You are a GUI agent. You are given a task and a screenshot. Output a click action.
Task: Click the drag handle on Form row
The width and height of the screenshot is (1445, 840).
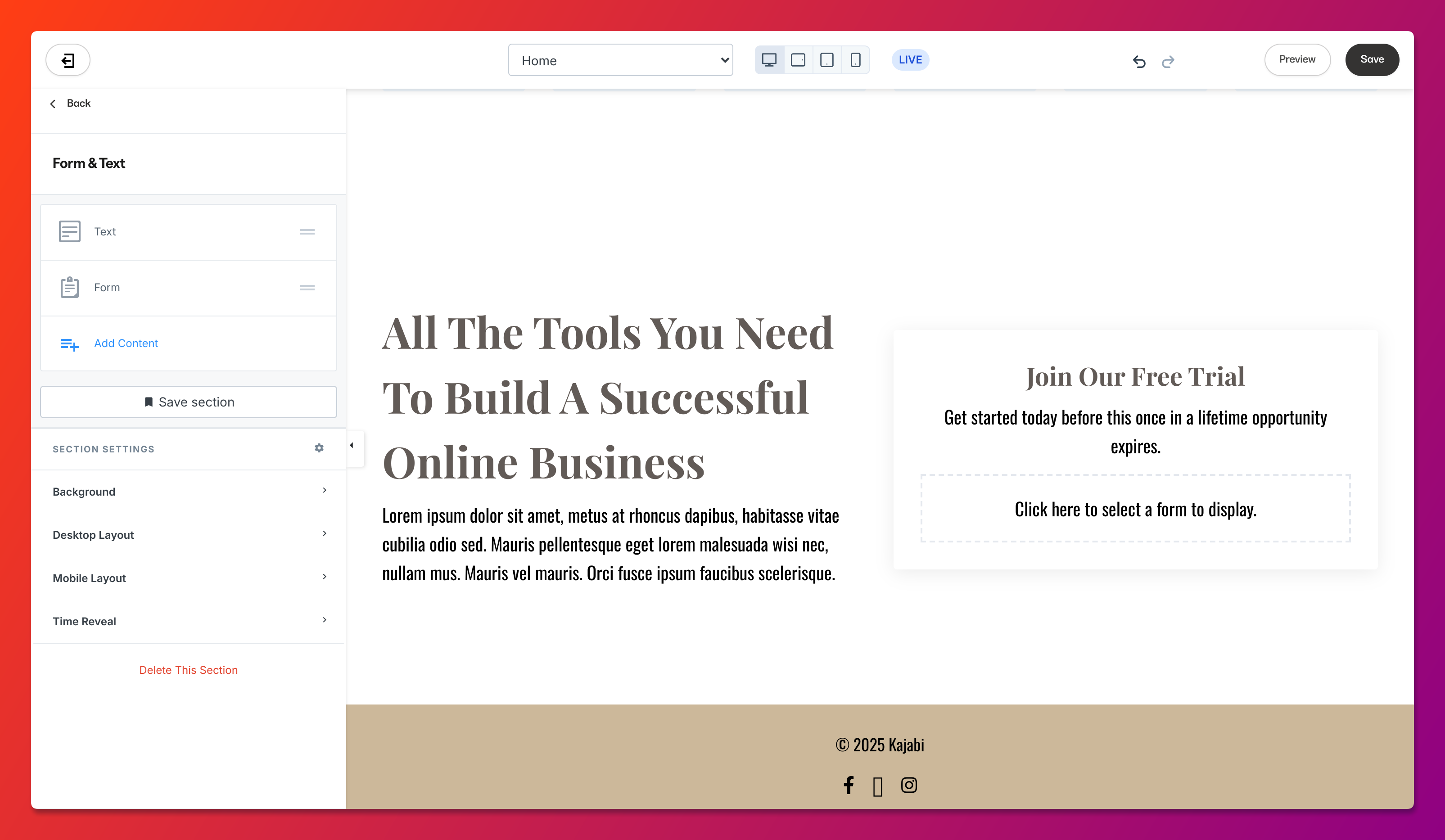(307, 287)
